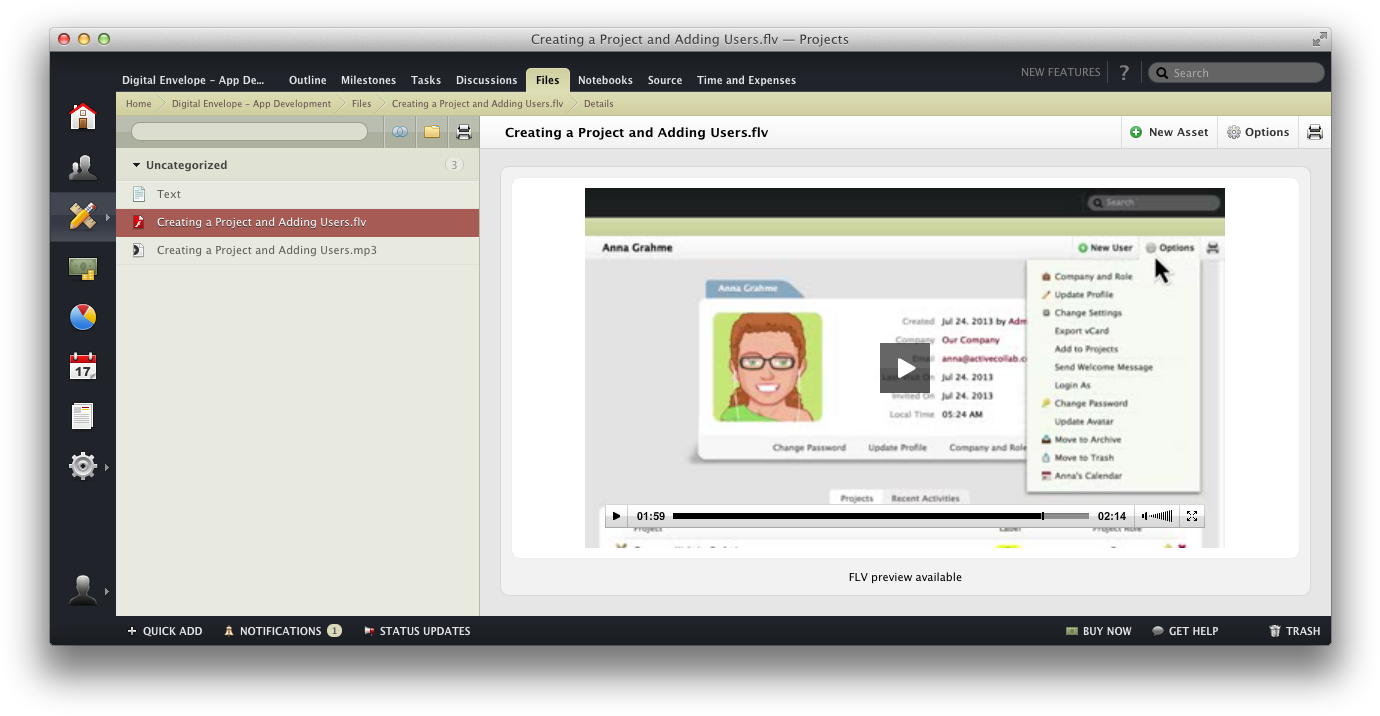
Task: Select the Text file row
Action: (x=298, y=194)
